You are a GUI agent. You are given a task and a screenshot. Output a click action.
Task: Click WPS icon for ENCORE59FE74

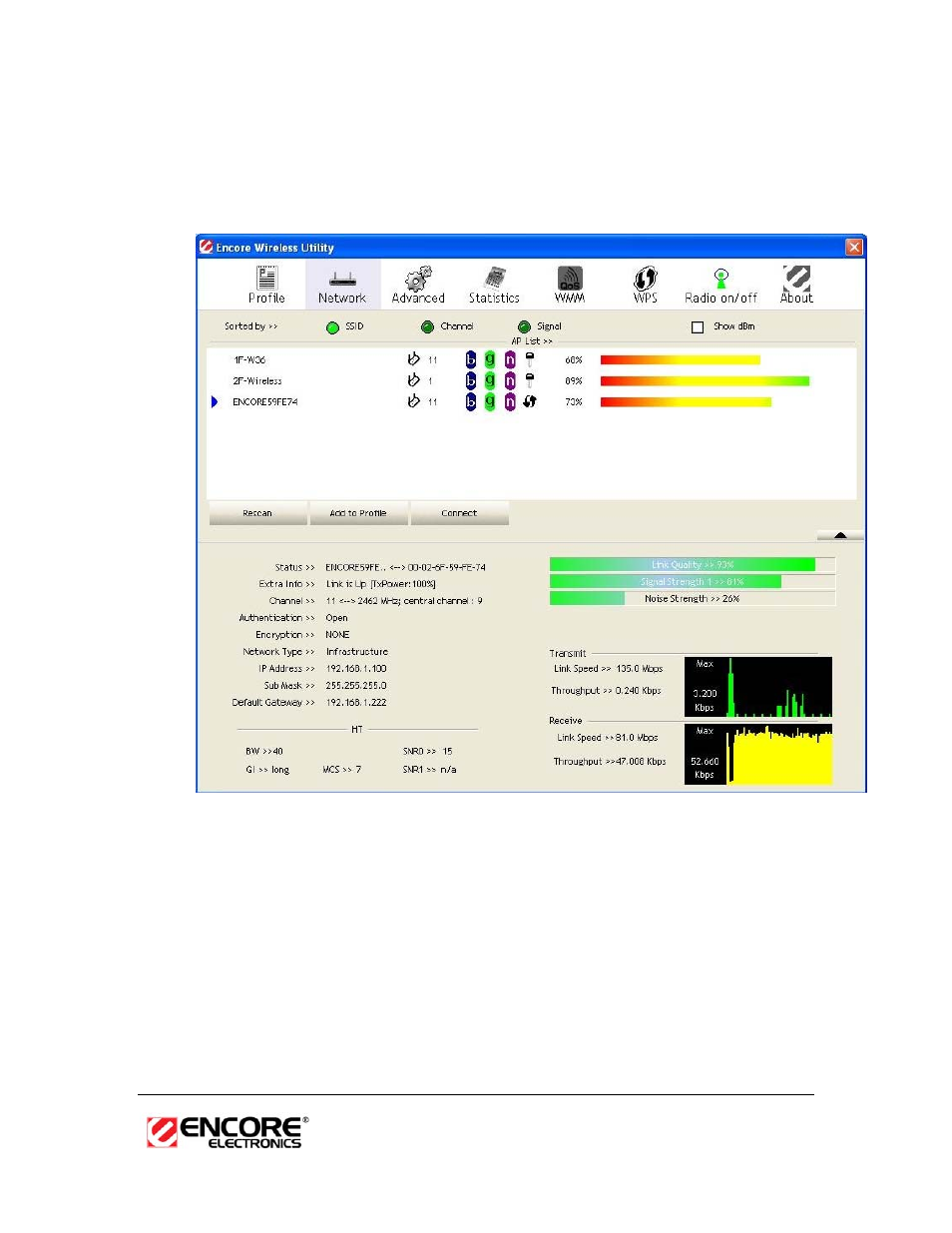(530, 401)
